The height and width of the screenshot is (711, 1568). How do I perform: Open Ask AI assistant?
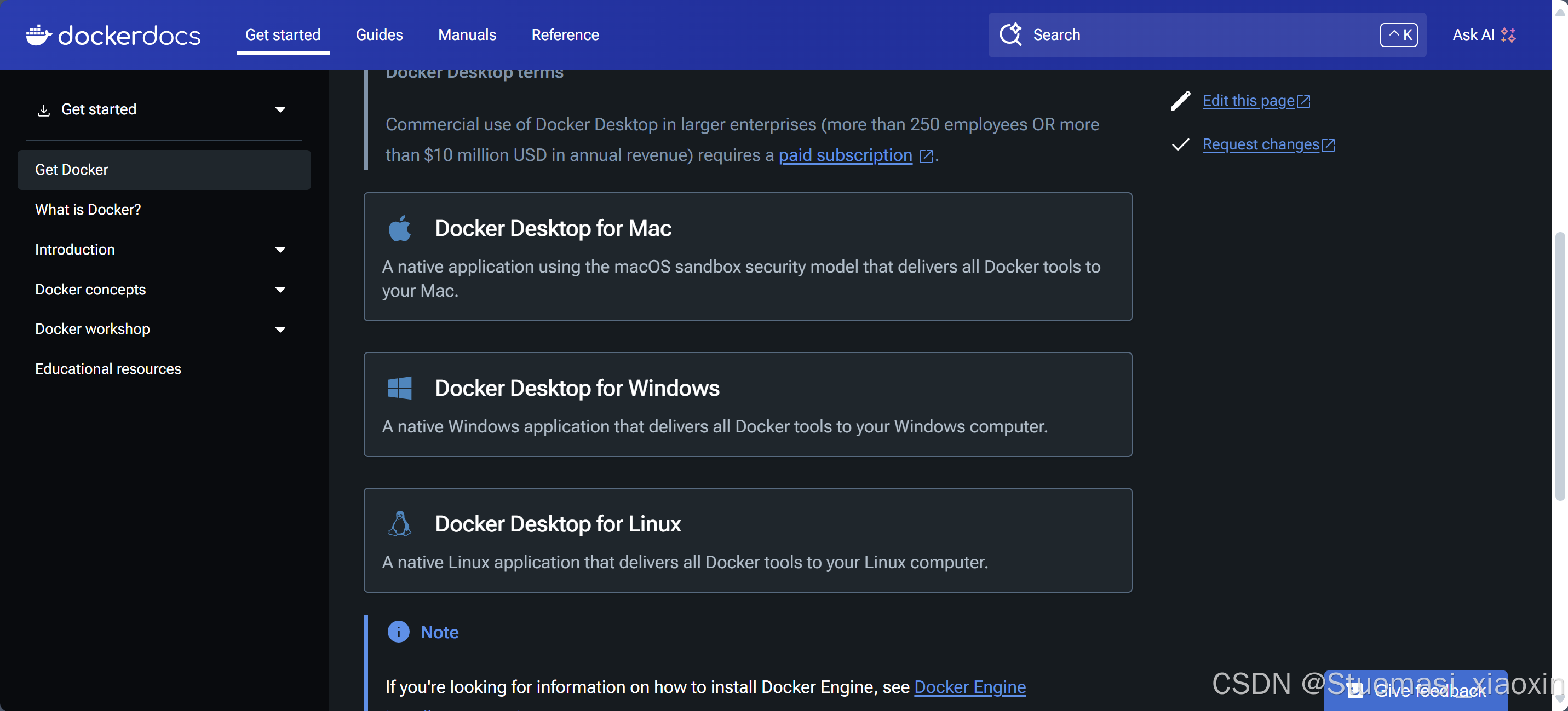point(1484,34)
